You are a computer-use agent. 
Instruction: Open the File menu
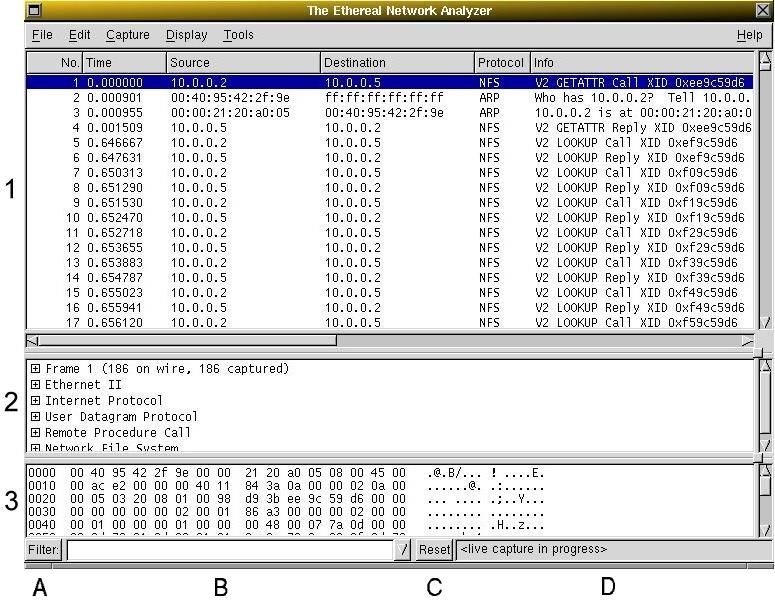(x=42, y=35)
